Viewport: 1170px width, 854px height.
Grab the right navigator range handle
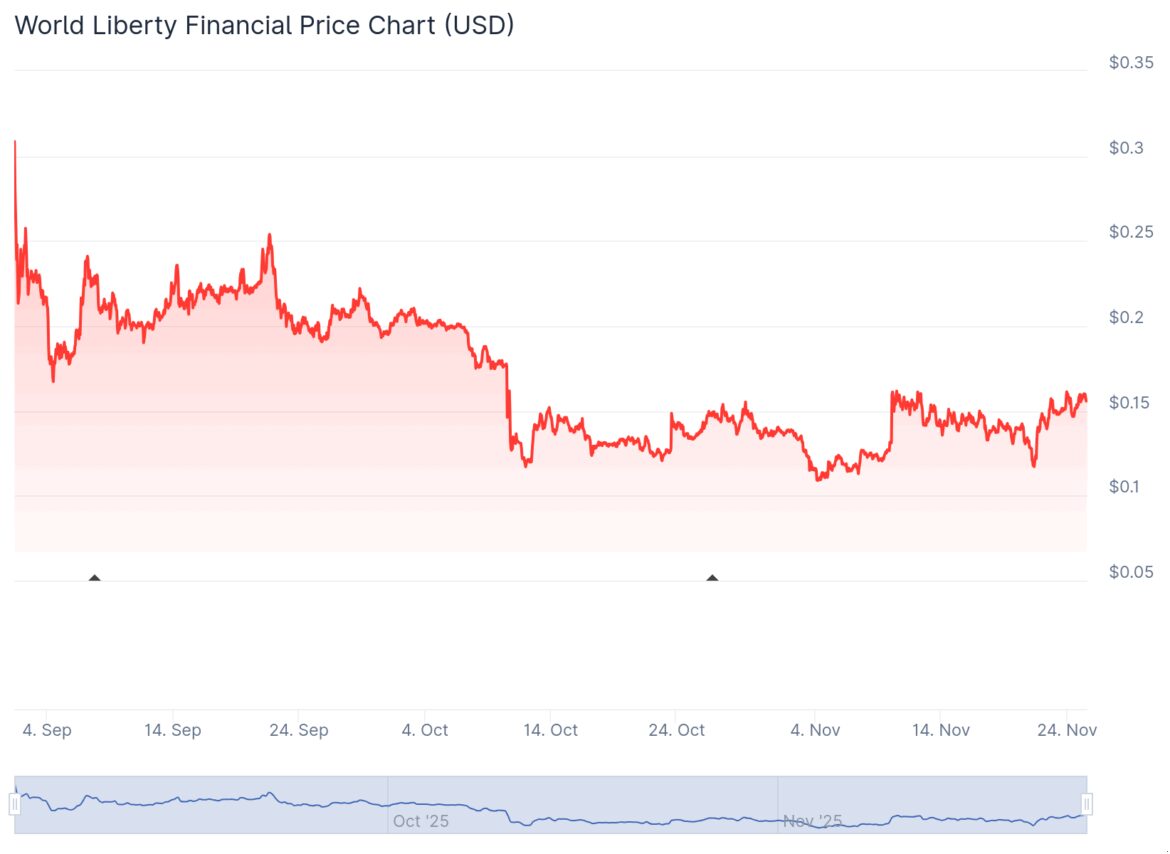point(1087,803)
